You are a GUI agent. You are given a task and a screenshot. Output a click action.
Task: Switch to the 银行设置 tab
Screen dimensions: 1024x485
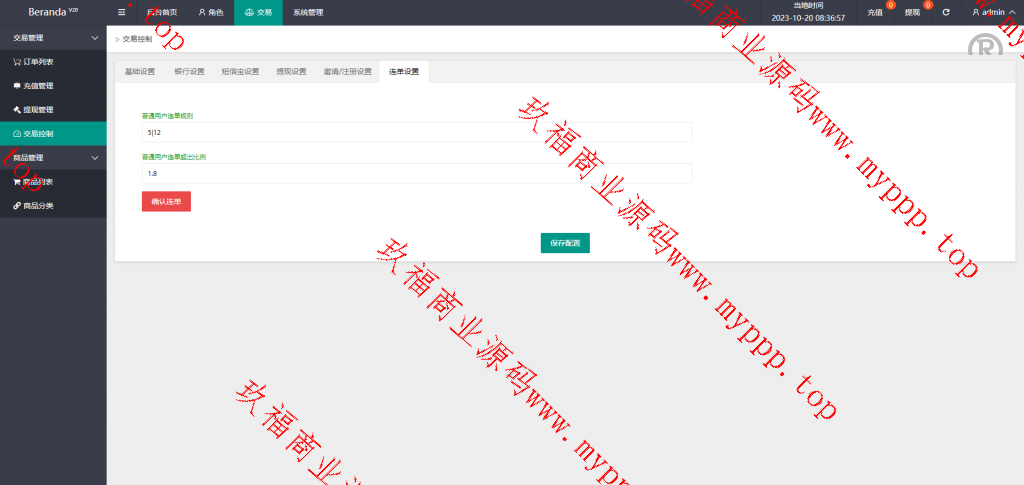pos(189,72)
